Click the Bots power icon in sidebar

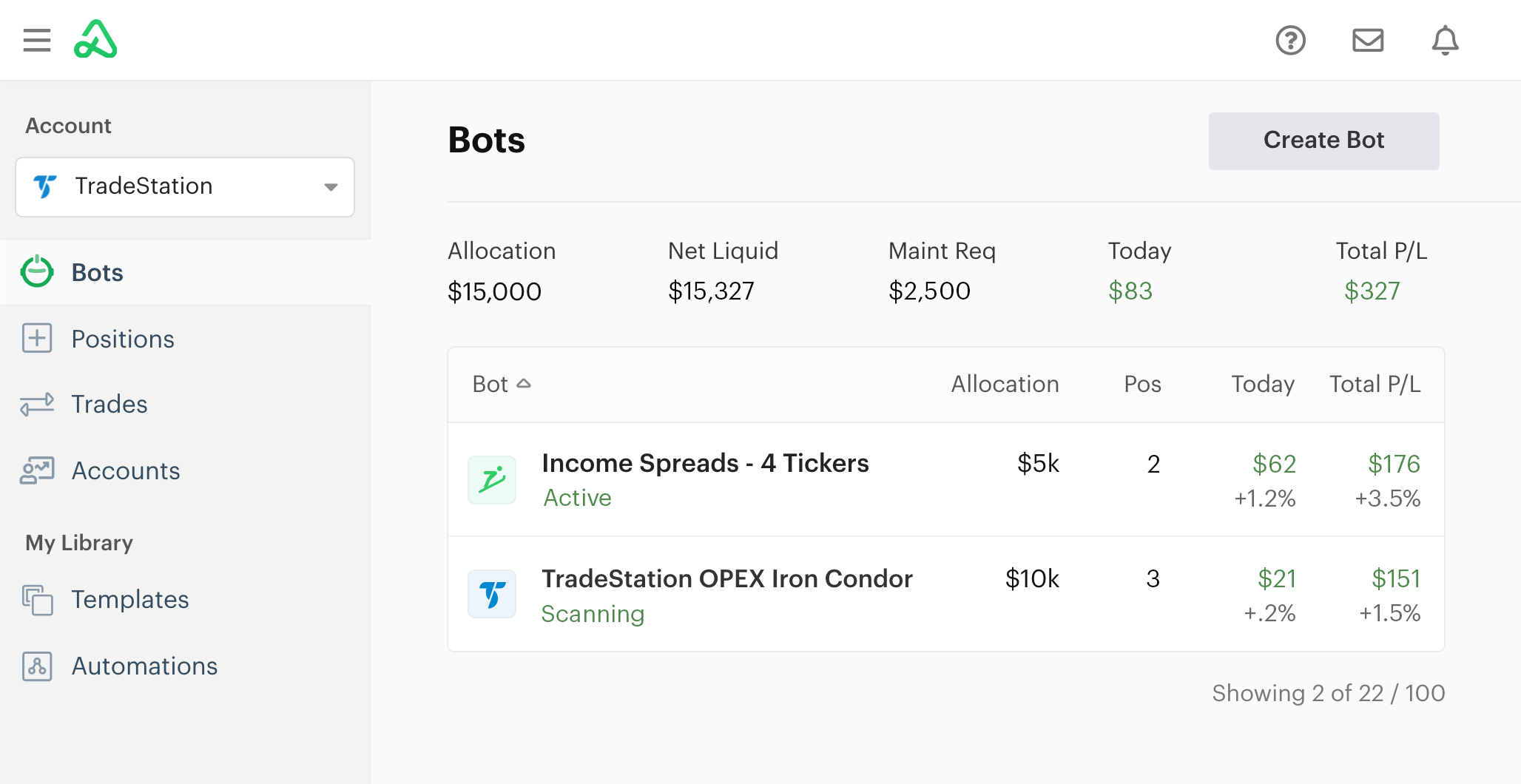click(37, 271)
